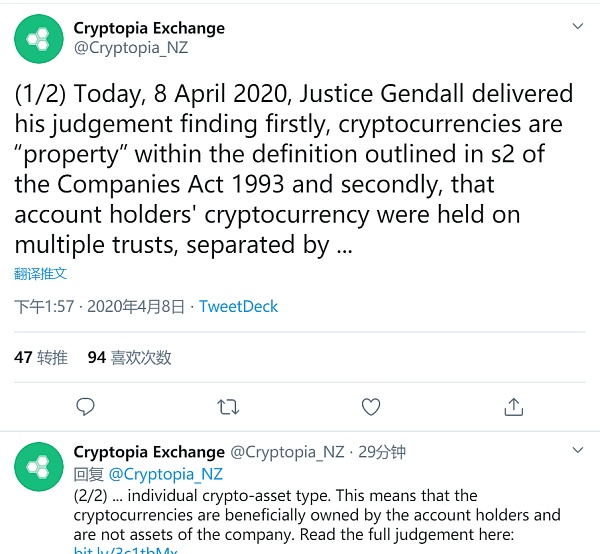Click the 回复 @Cryptopia_NZ mention link
The image size is (600, 554).
coord(165,474)
